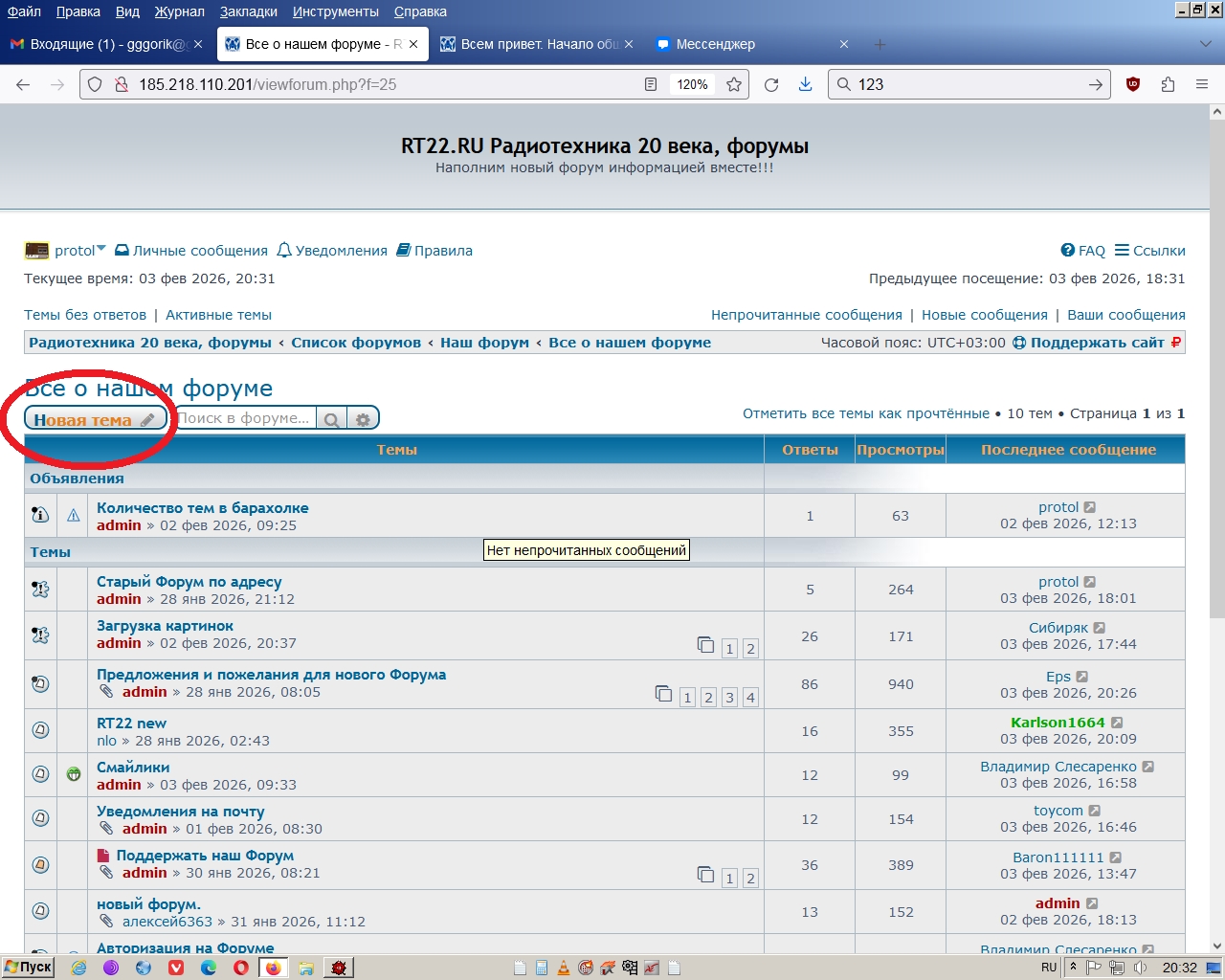Viewport: 1225px width, 980px height.
Task: Open uBlock shield extension icon
Action: pyautogui.click(x=1133, y=84)
